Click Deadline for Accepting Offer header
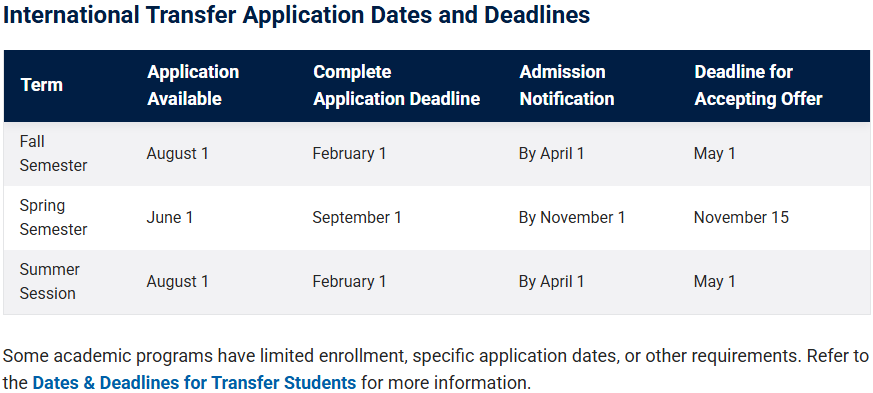 758,85
